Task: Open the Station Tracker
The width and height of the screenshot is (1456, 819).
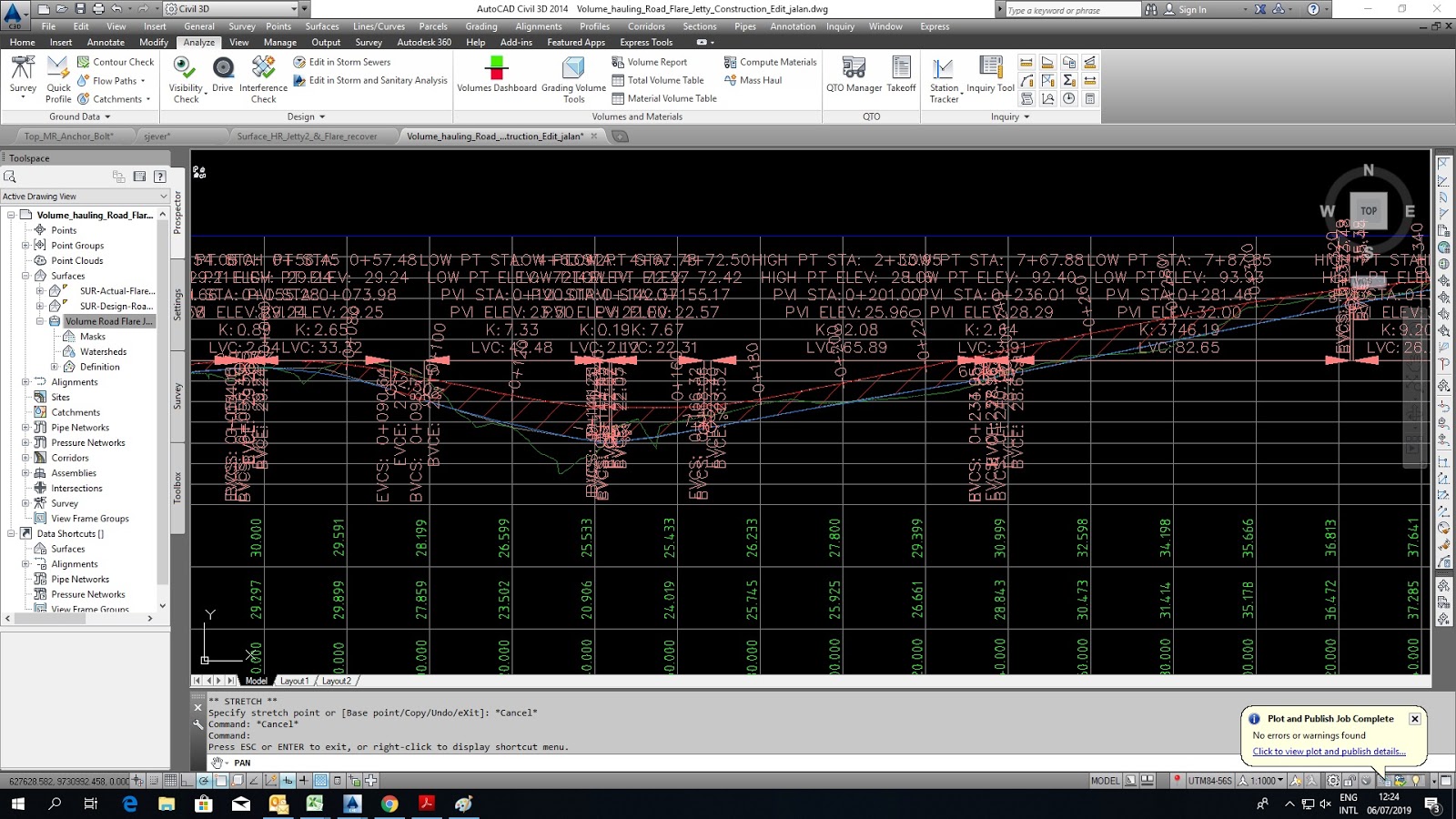Action: click(x=944, y=77)
